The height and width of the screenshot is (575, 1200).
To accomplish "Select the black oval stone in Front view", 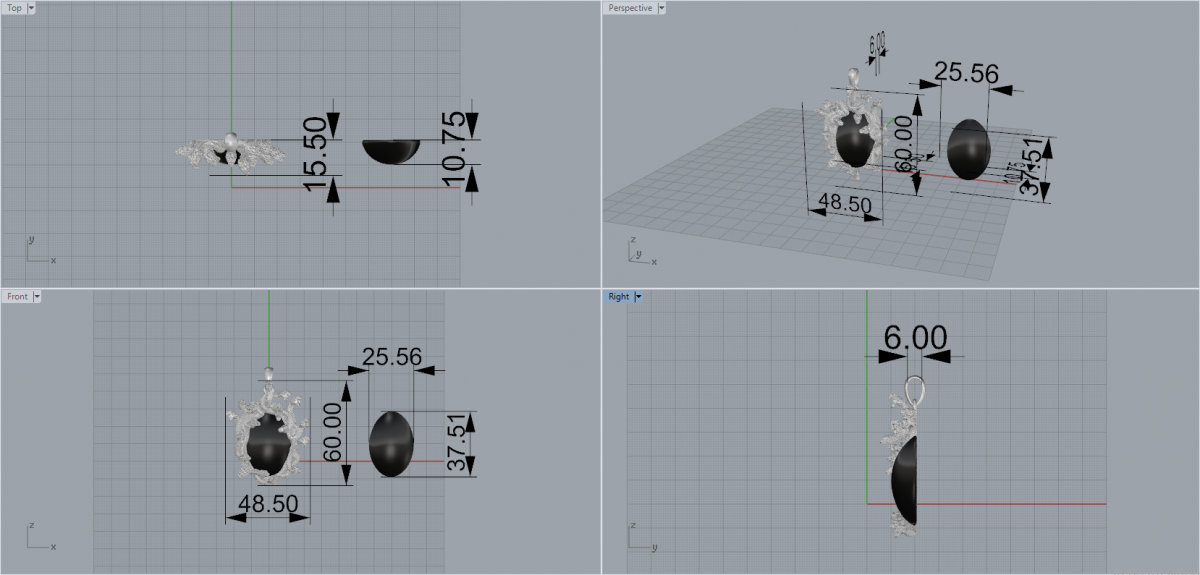I will pyautogui.click(x=391, y=443).
